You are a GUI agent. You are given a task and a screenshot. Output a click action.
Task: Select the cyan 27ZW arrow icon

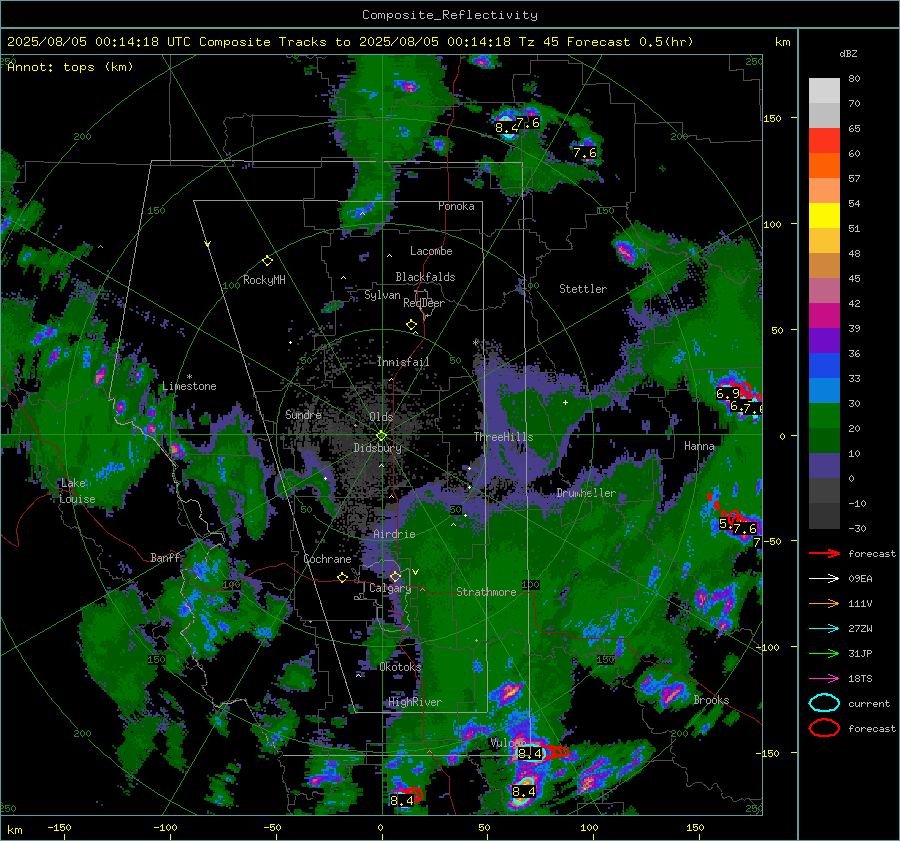824,629
